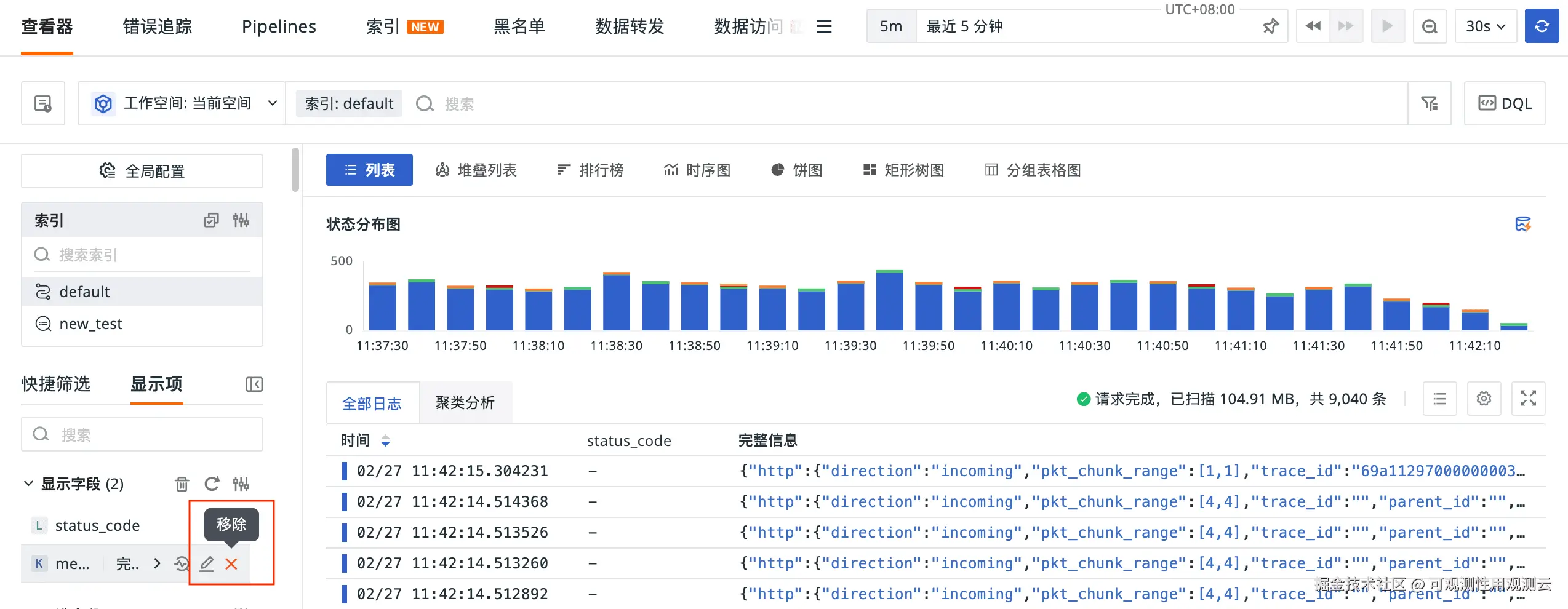Click the blue auto-refresh button
Screen dimensions: 1568x609
tap(1542, 26)
